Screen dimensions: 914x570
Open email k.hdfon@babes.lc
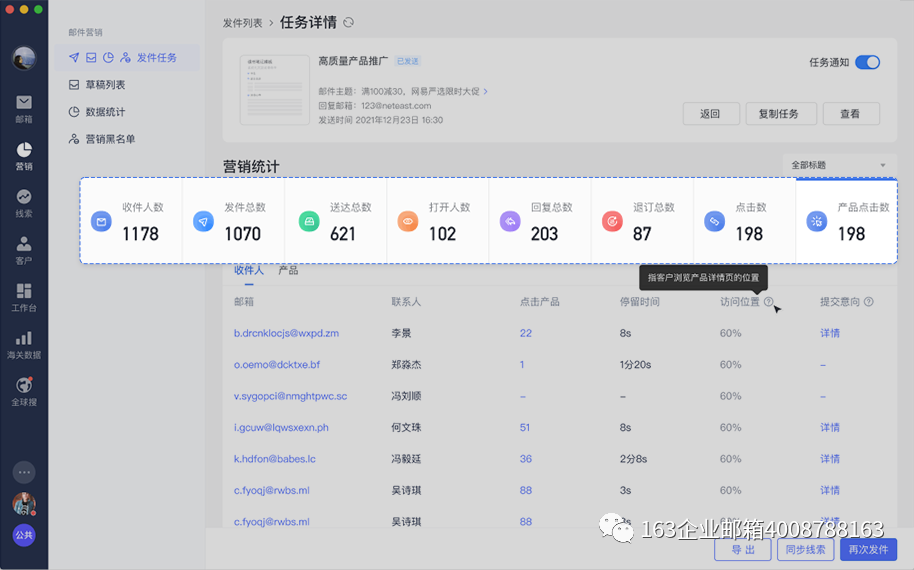pyautogui.click(x=275, y=459)
